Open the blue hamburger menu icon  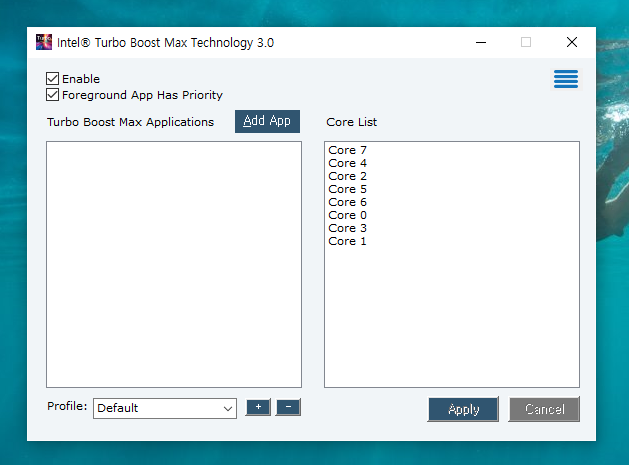coord(566,79)
